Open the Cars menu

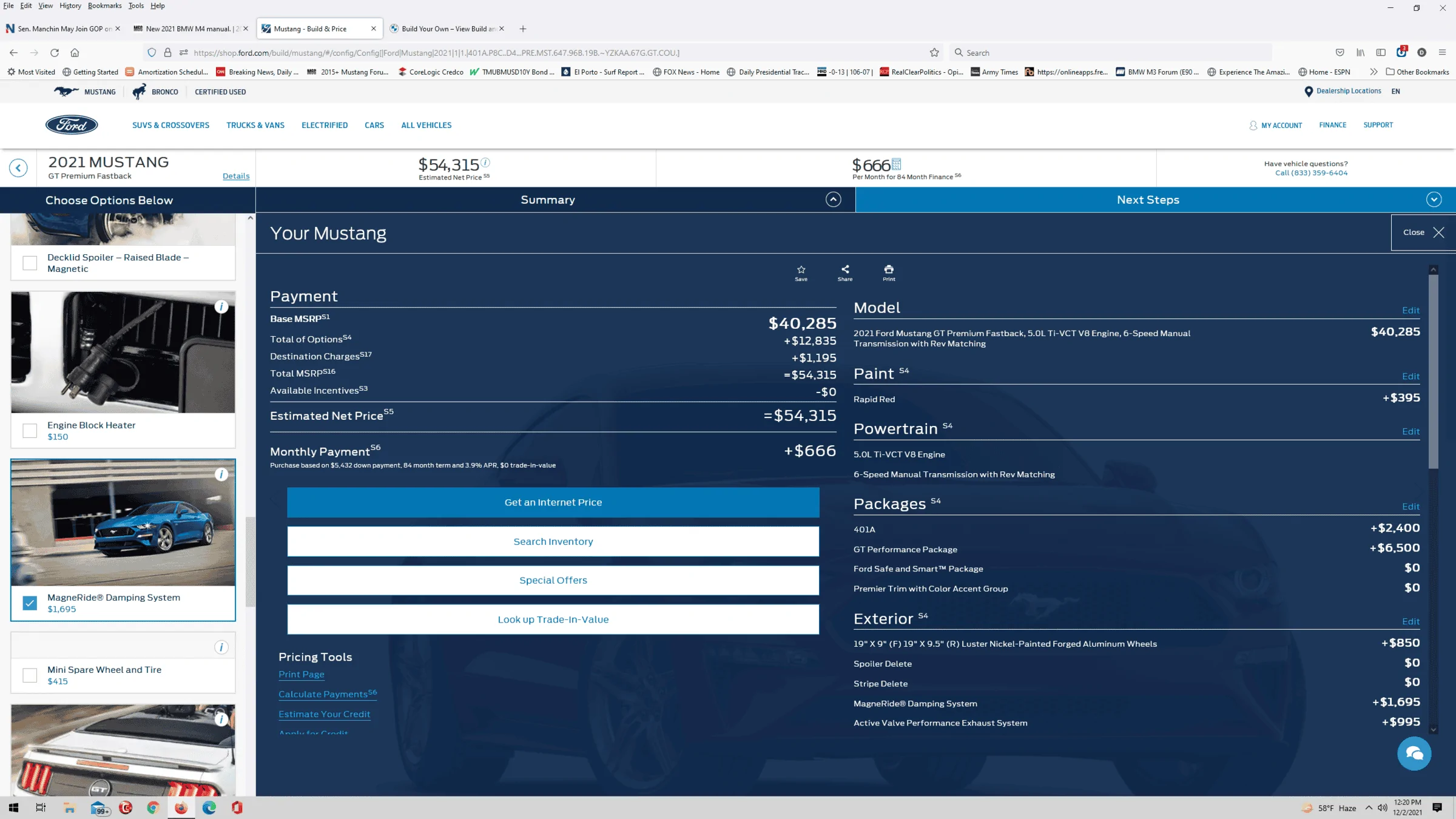tap(374, 125)
